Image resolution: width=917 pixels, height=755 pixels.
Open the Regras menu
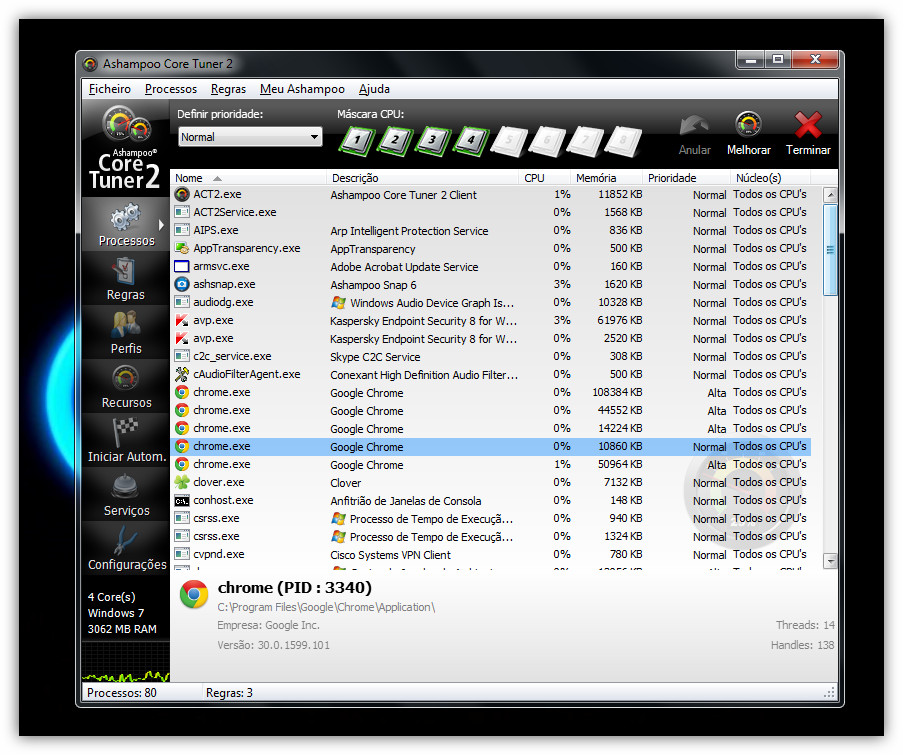[x=228, y=89]
